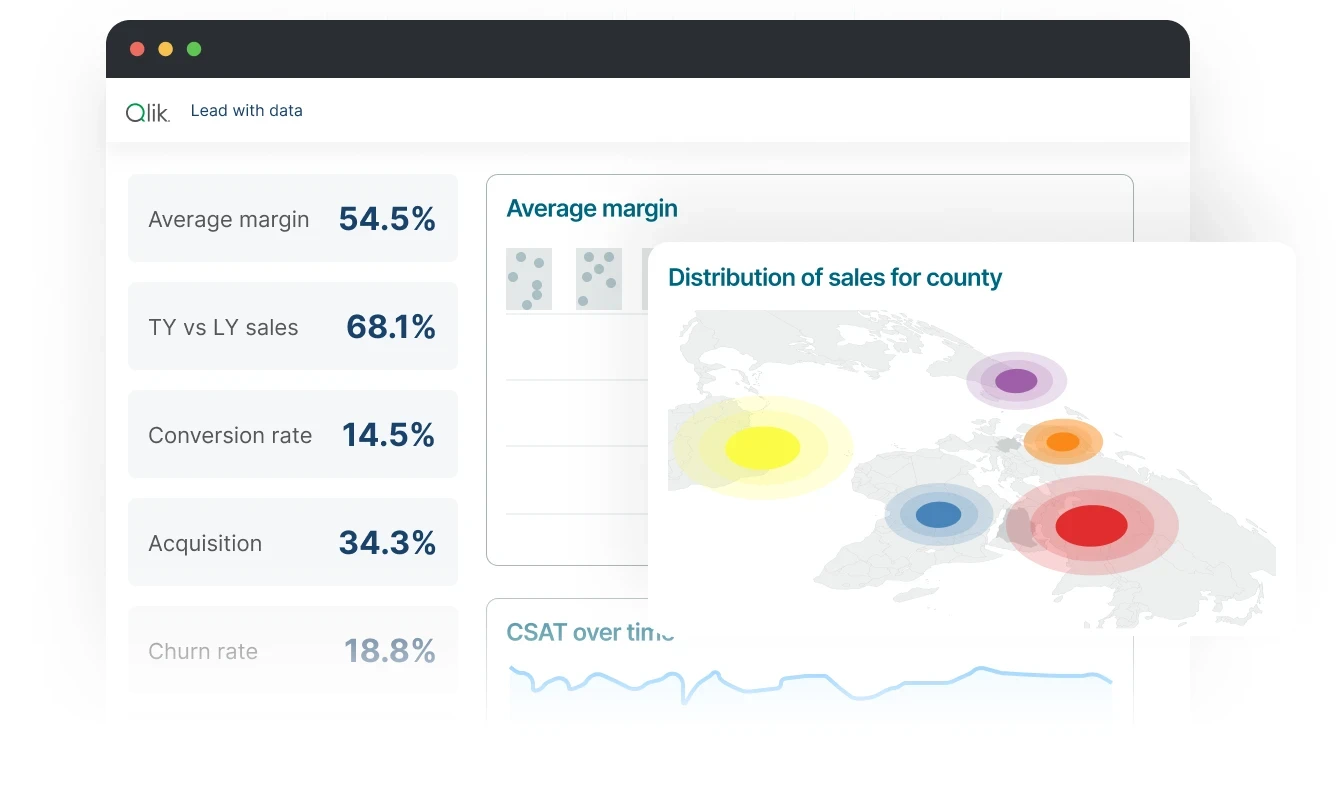The image size is (1340, 800).
Task: Select the Churn rate KPI card
Action: (x=293, y=650)
